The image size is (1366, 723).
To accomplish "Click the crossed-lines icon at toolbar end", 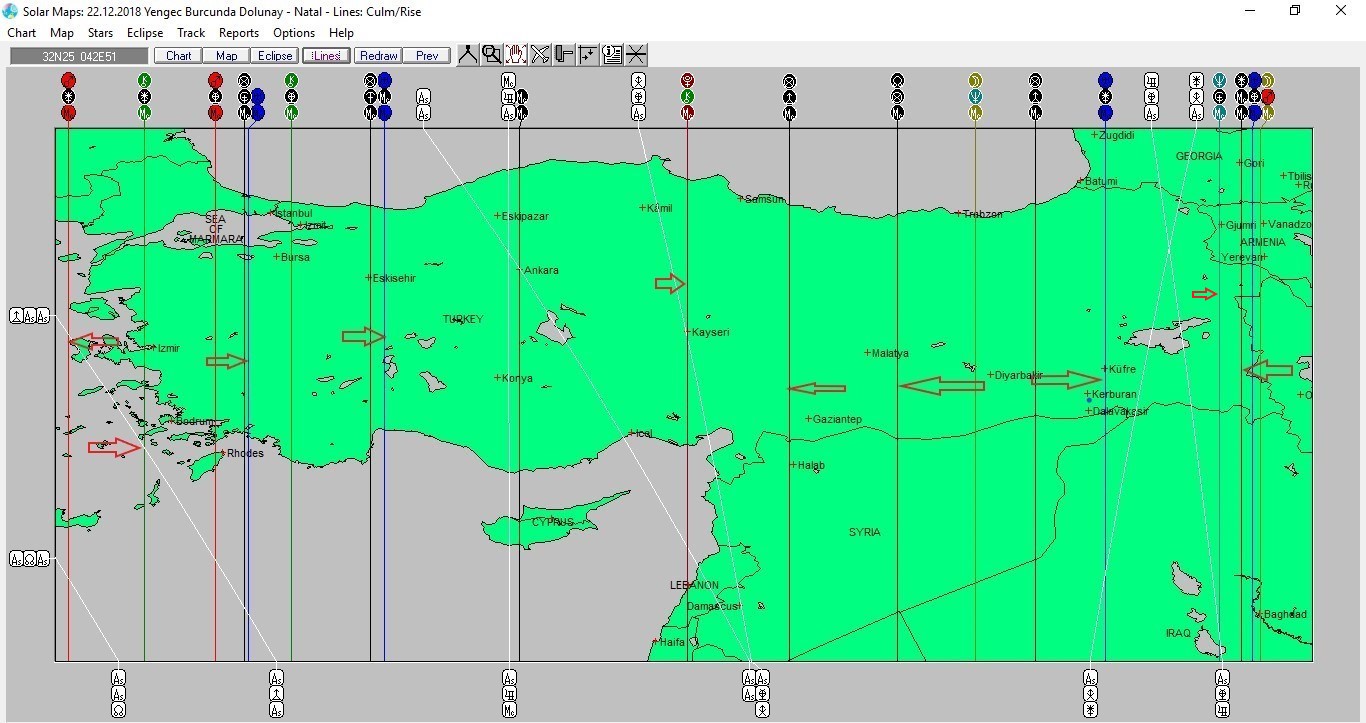I will 636,55.
